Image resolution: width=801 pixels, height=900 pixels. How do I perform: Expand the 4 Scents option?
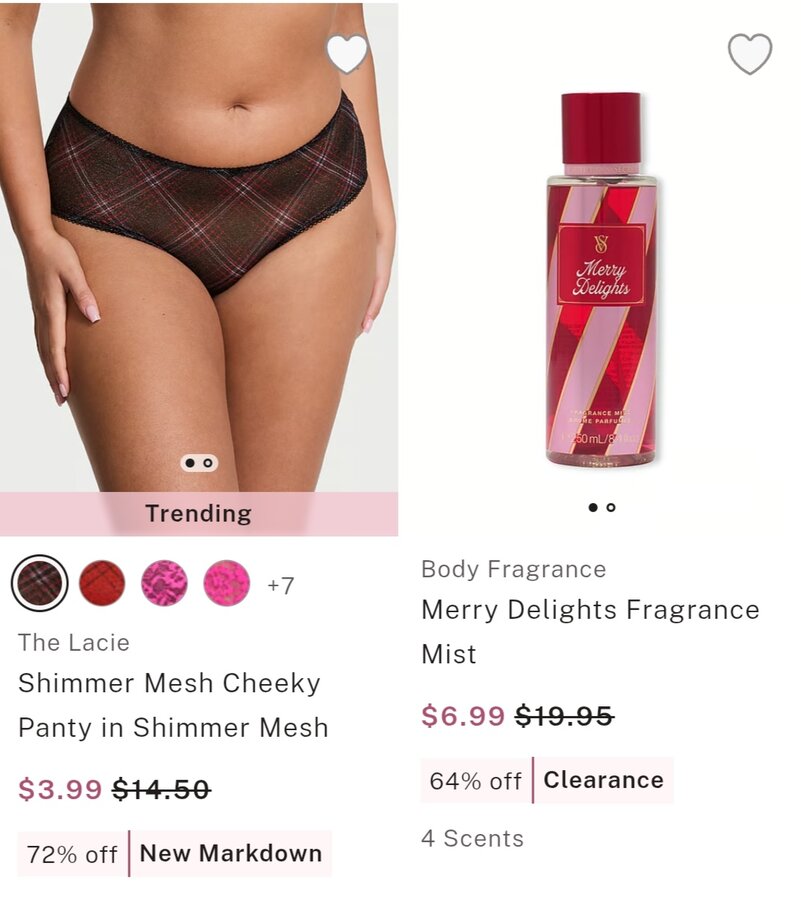coord(473,839)
